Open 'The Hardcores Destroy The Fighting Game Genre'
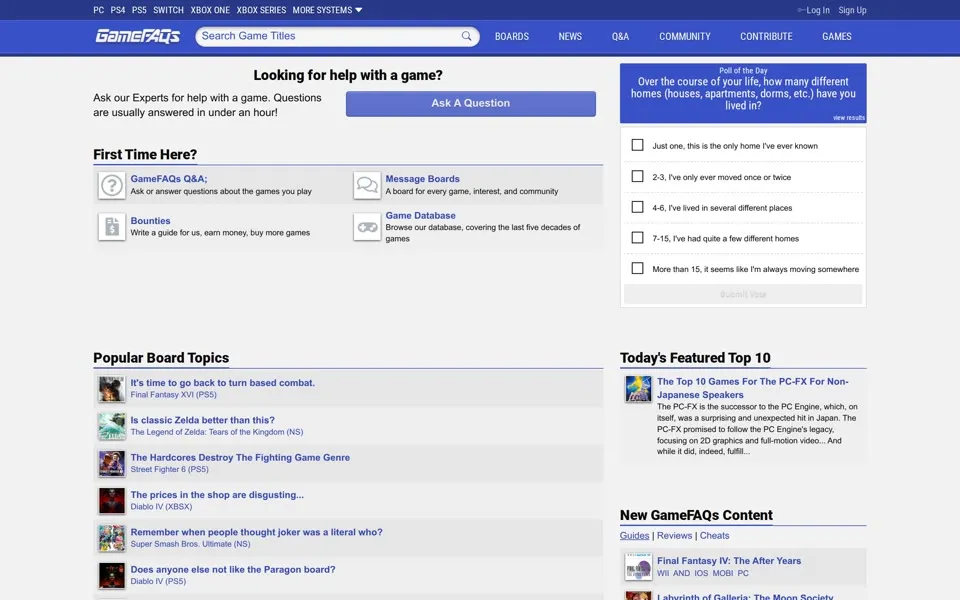The height and width of the screenshot is (600, 960). click(x=240, y=457)
